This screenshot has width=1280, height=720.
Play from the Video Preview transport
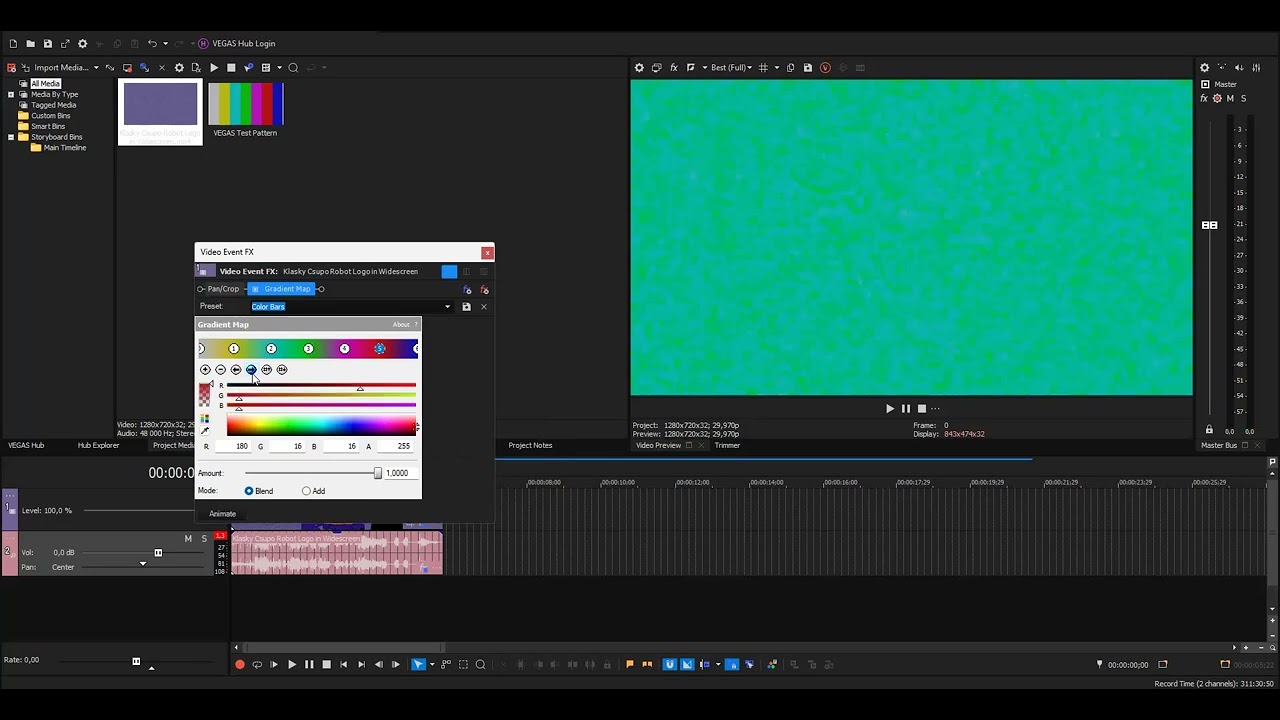[x=890, y=408]
